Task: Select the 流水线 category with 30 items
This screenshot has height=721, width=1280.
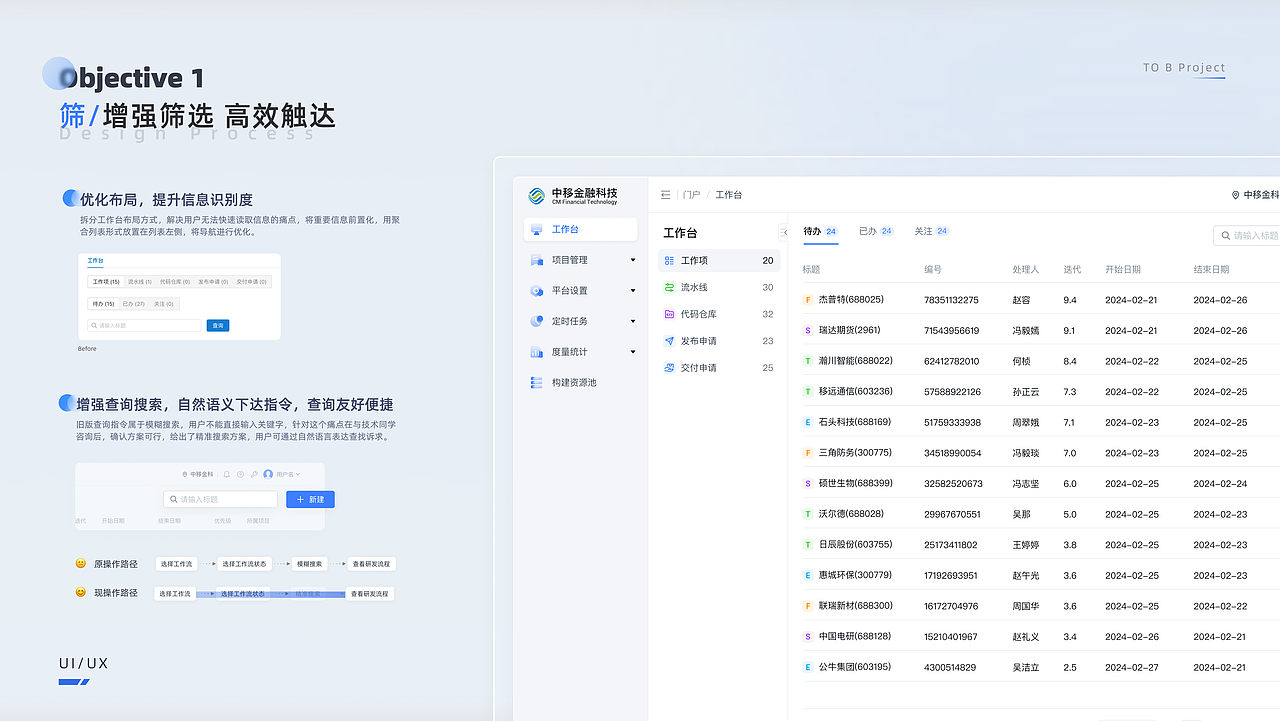Action: pyautogui.click(x=719, y=288)
